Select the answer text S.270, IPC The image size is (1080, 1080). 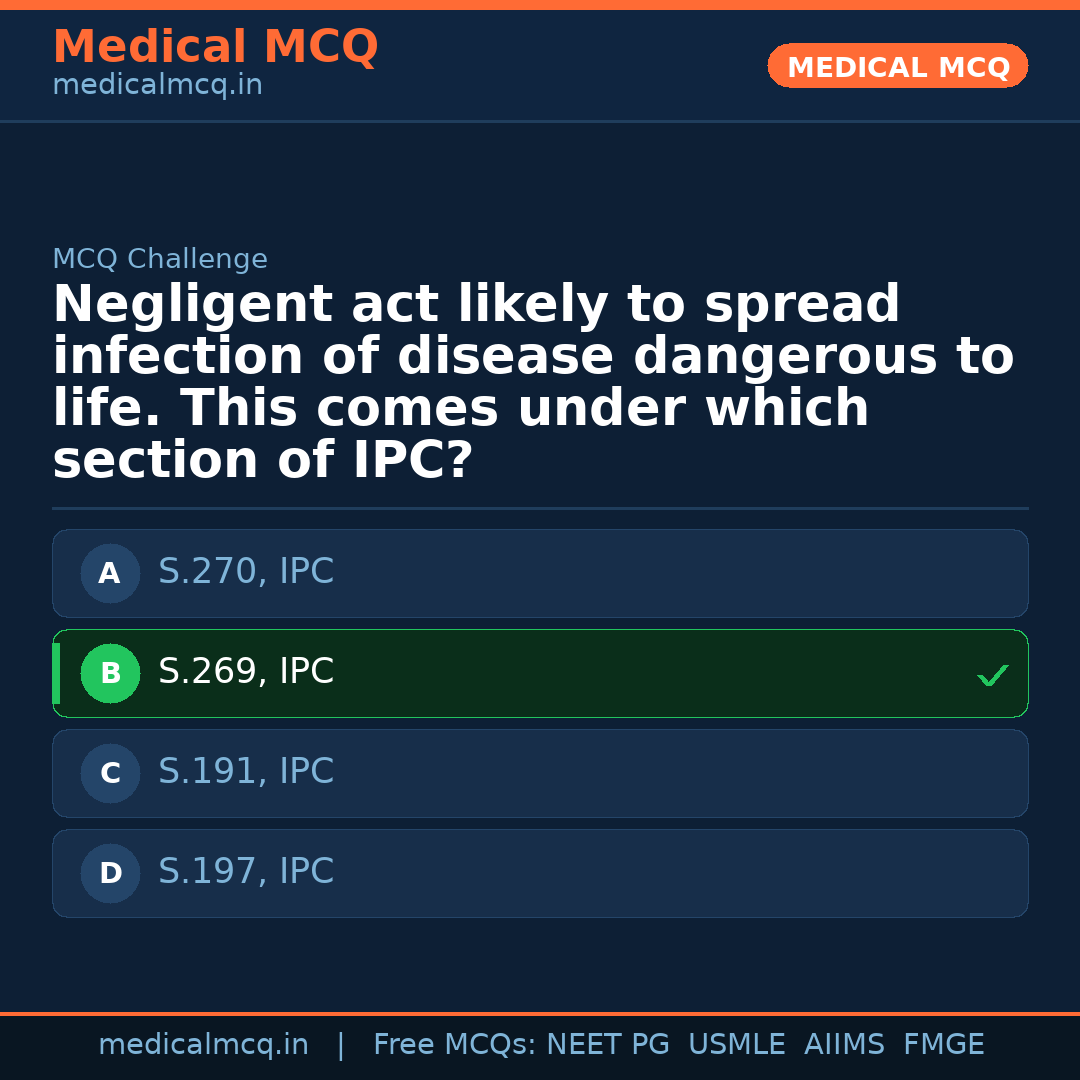[246, 572]
